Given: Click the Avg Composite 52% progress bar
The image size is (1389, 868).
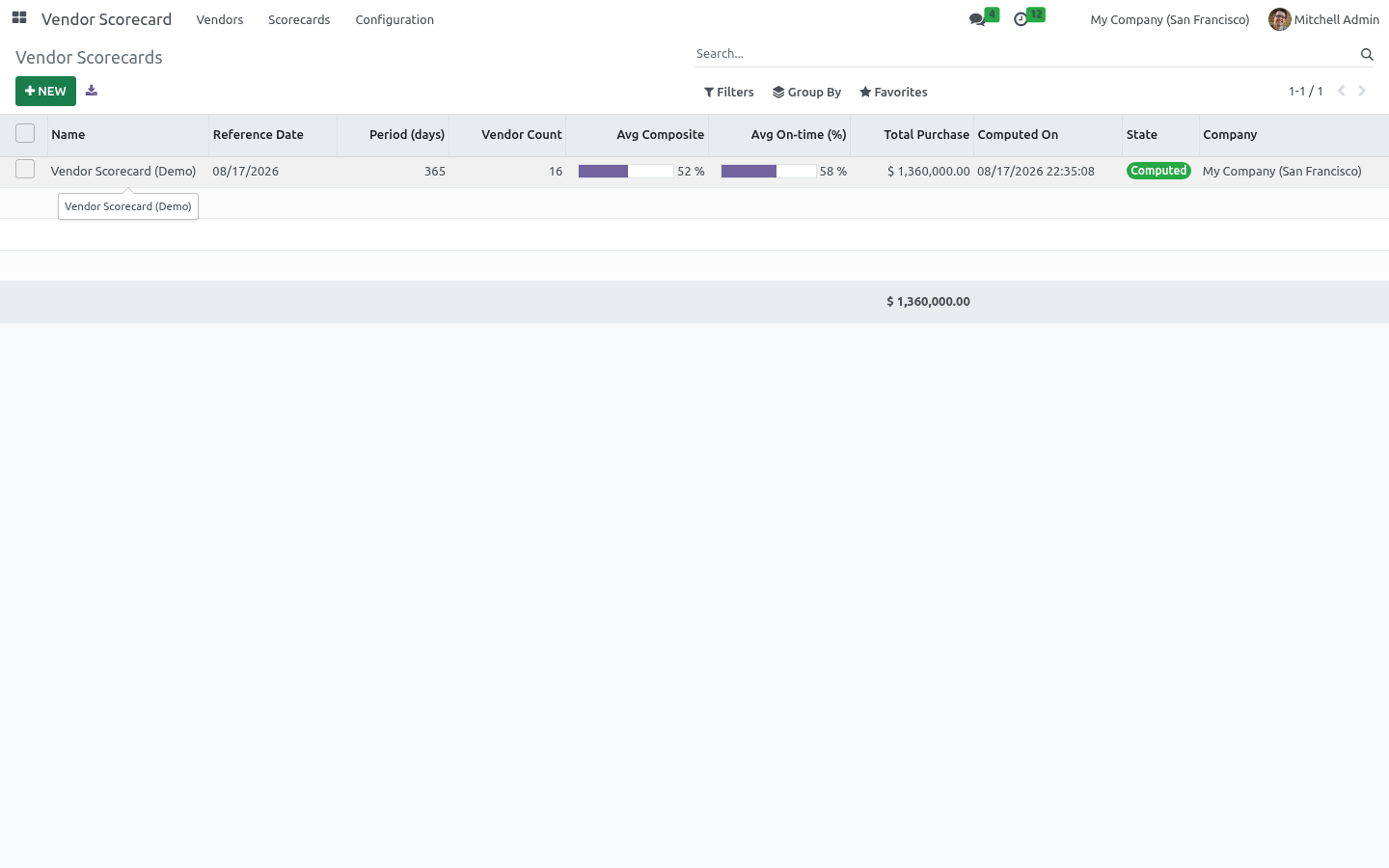Looking at the screenshot, I should click(x=625, y=171).
